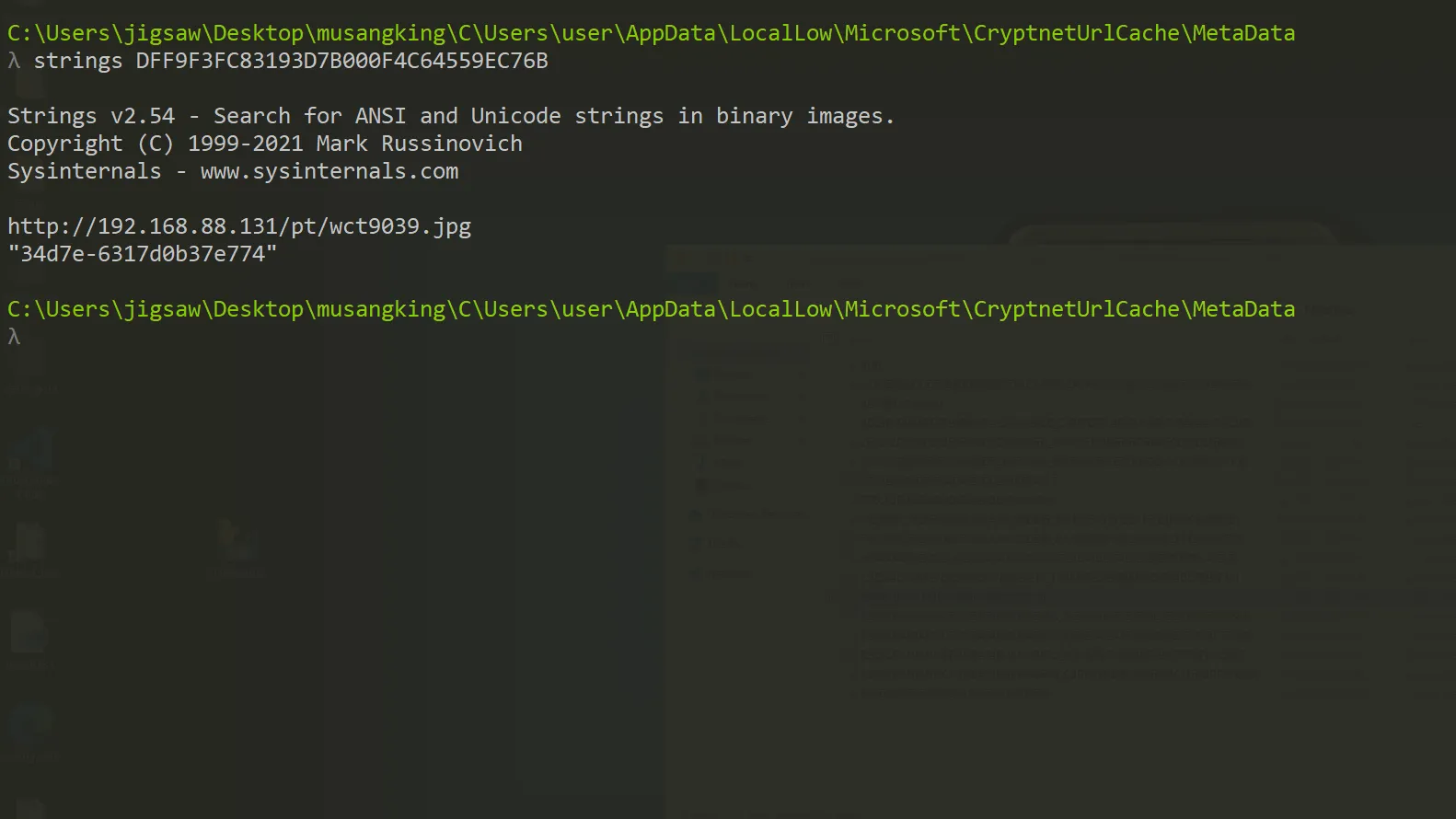The width and height of the screenshot is (1456, 819).
Task: Click the "Copyright (C) 1999-2021" text
Action: (x=156, y=144)
